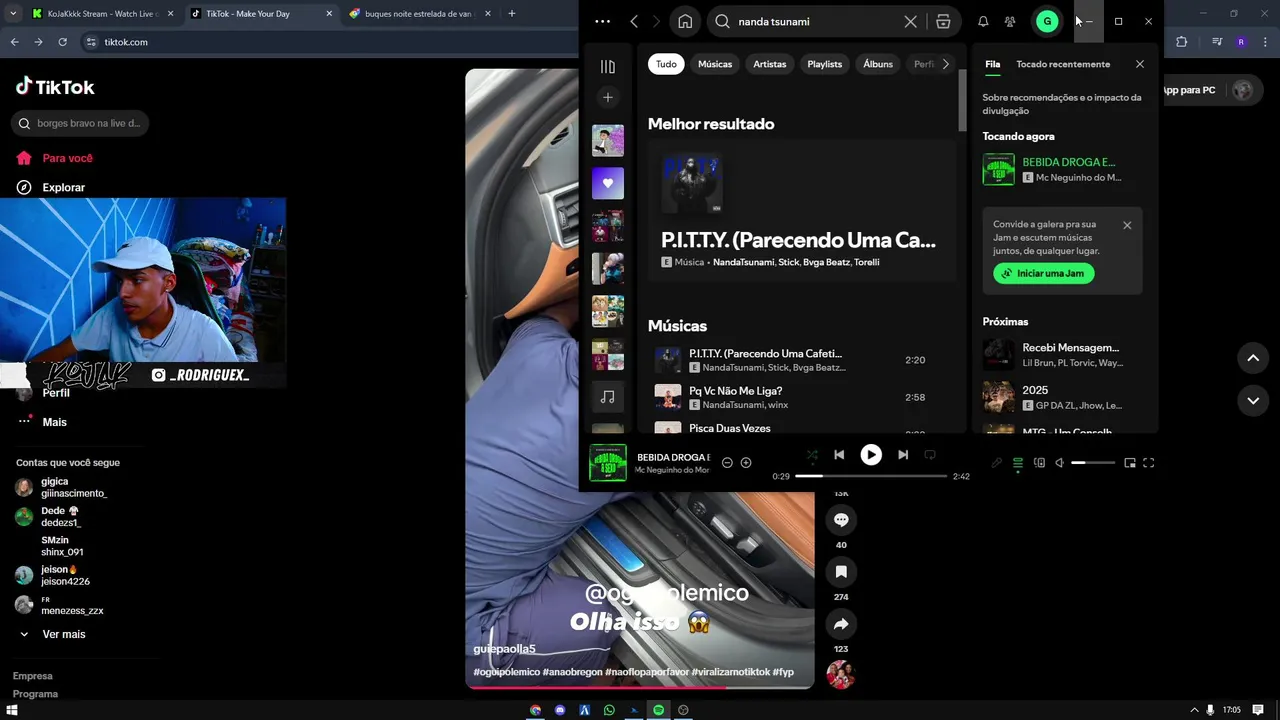Open Spotify miniplayer
This screenshot has width=1280, height=720.
pyautogui.click(x=1130, y=463)
